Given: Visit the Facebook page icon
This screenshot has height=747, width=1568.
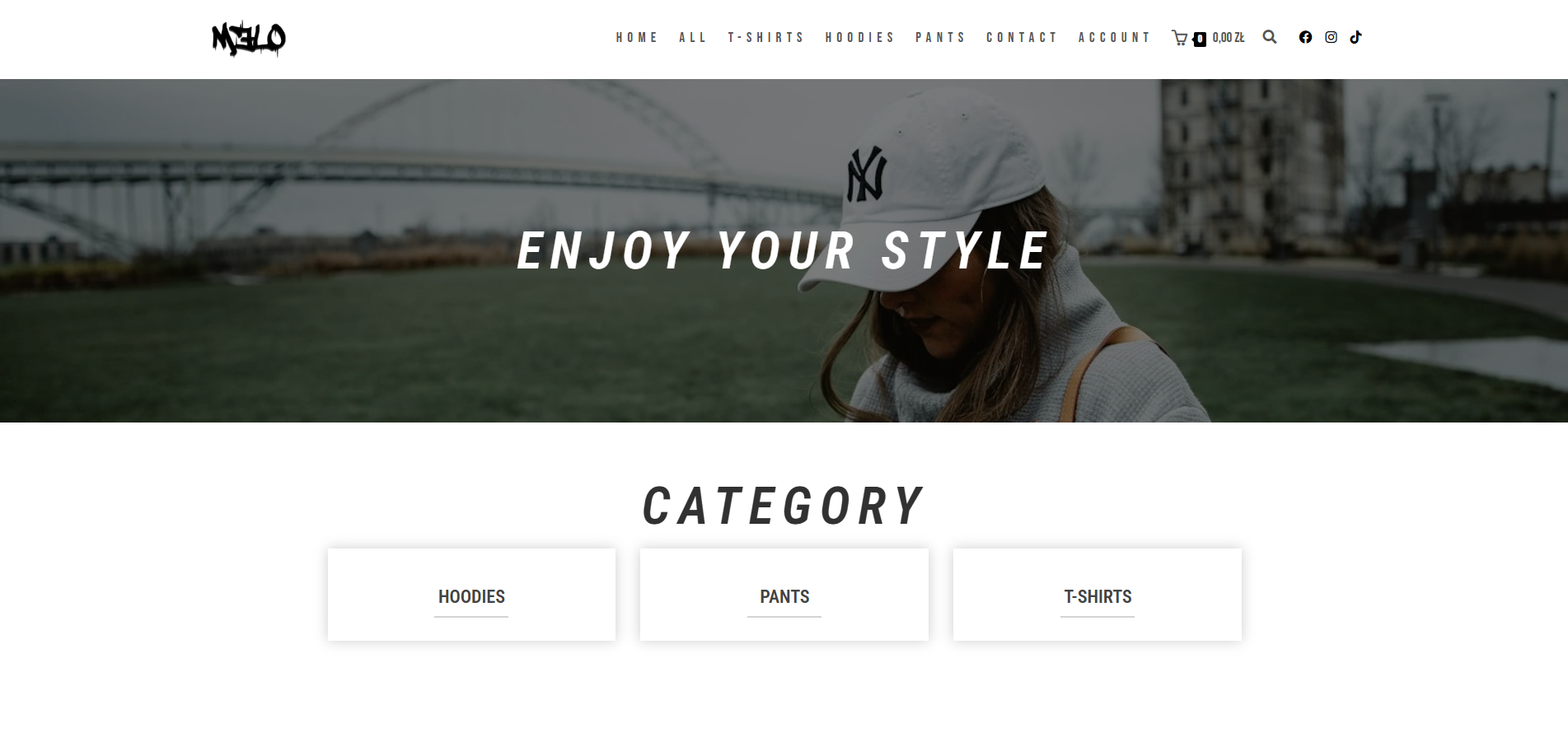Looking at the screenshot, I should pyautogui.click(x=1305, y=37).
